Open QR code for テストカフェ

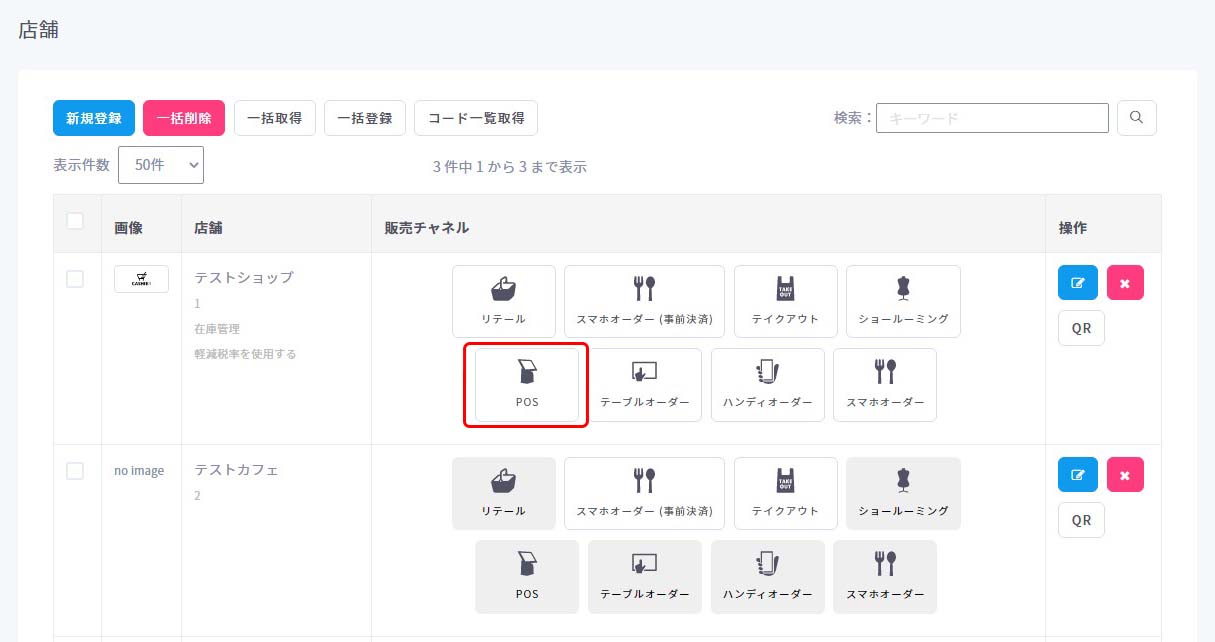[1081, 520]
